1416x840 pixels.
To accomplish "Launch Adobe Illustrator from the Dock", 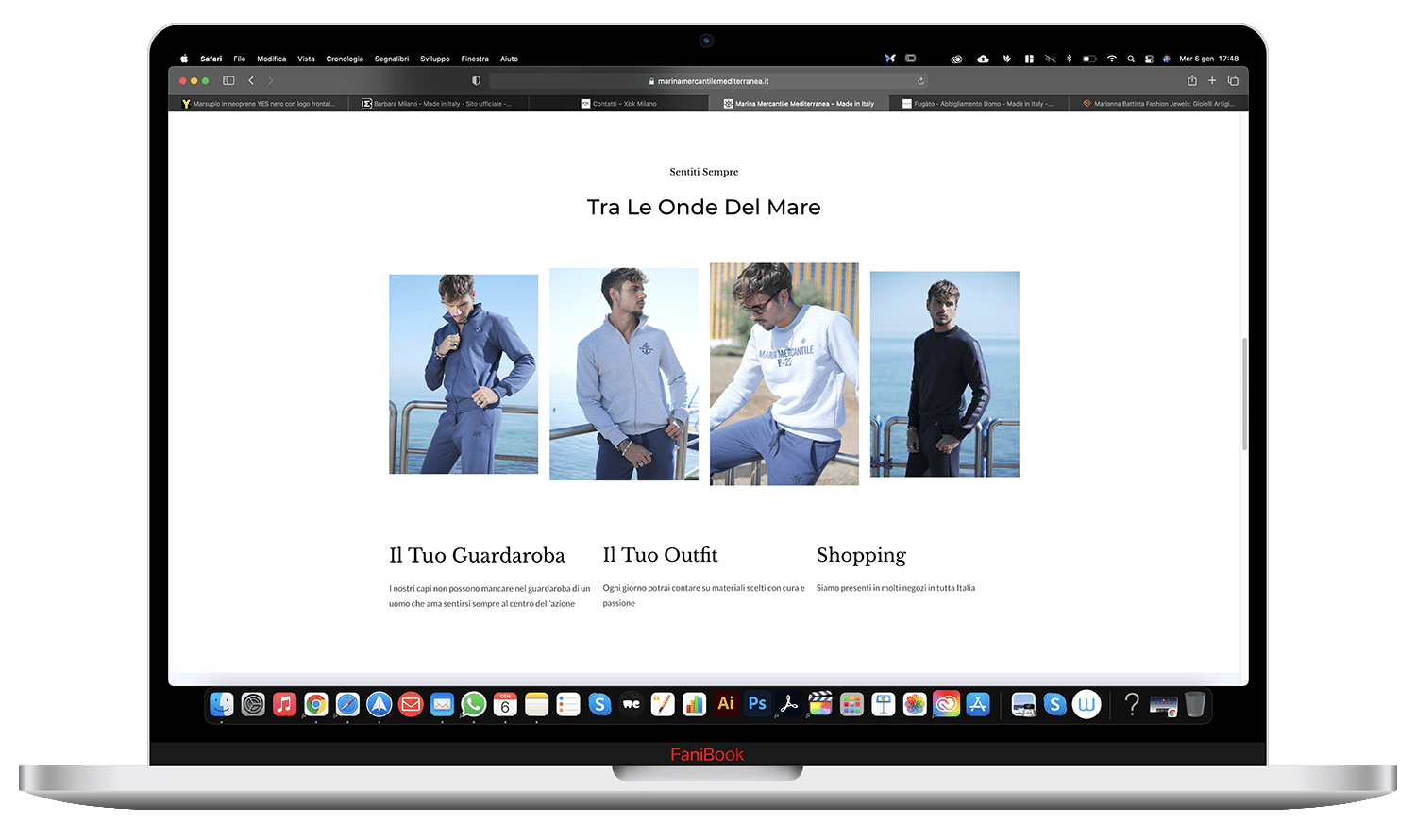I will pos(726,704).
